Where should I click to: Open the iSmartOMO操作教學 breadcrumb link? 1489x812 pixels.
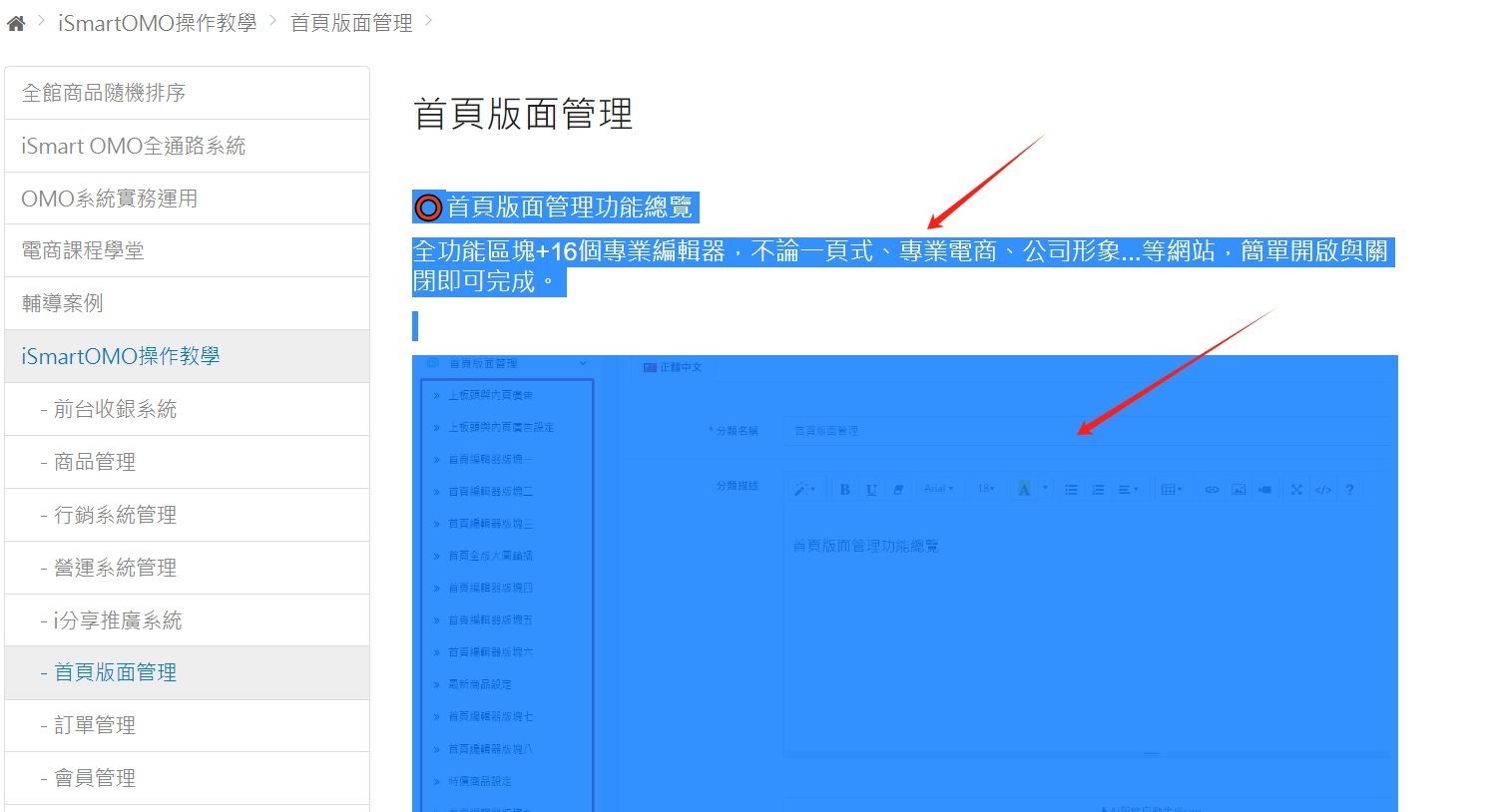click(157, 23)
